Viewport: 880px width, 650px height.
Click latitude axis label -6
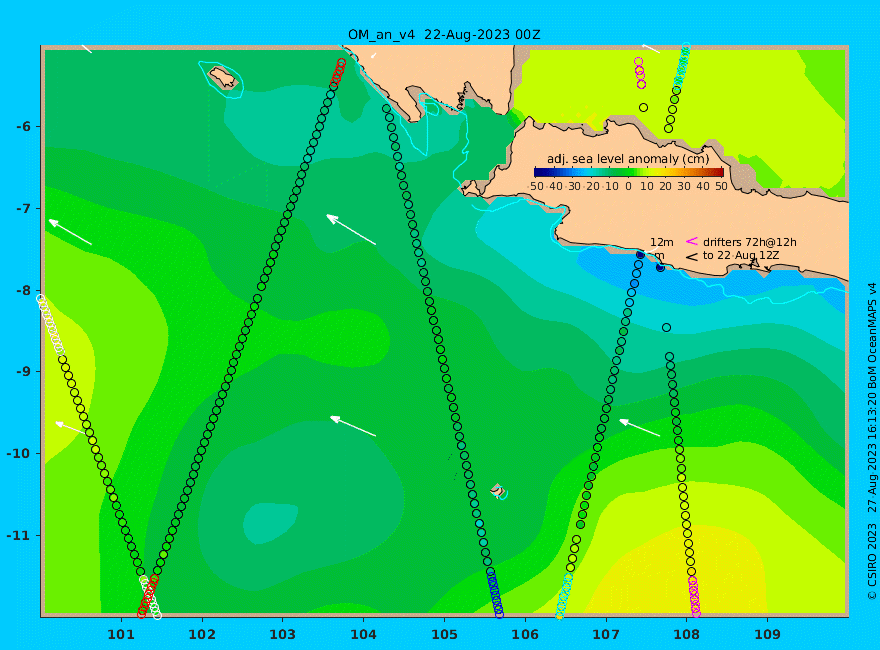click(24, 127)
